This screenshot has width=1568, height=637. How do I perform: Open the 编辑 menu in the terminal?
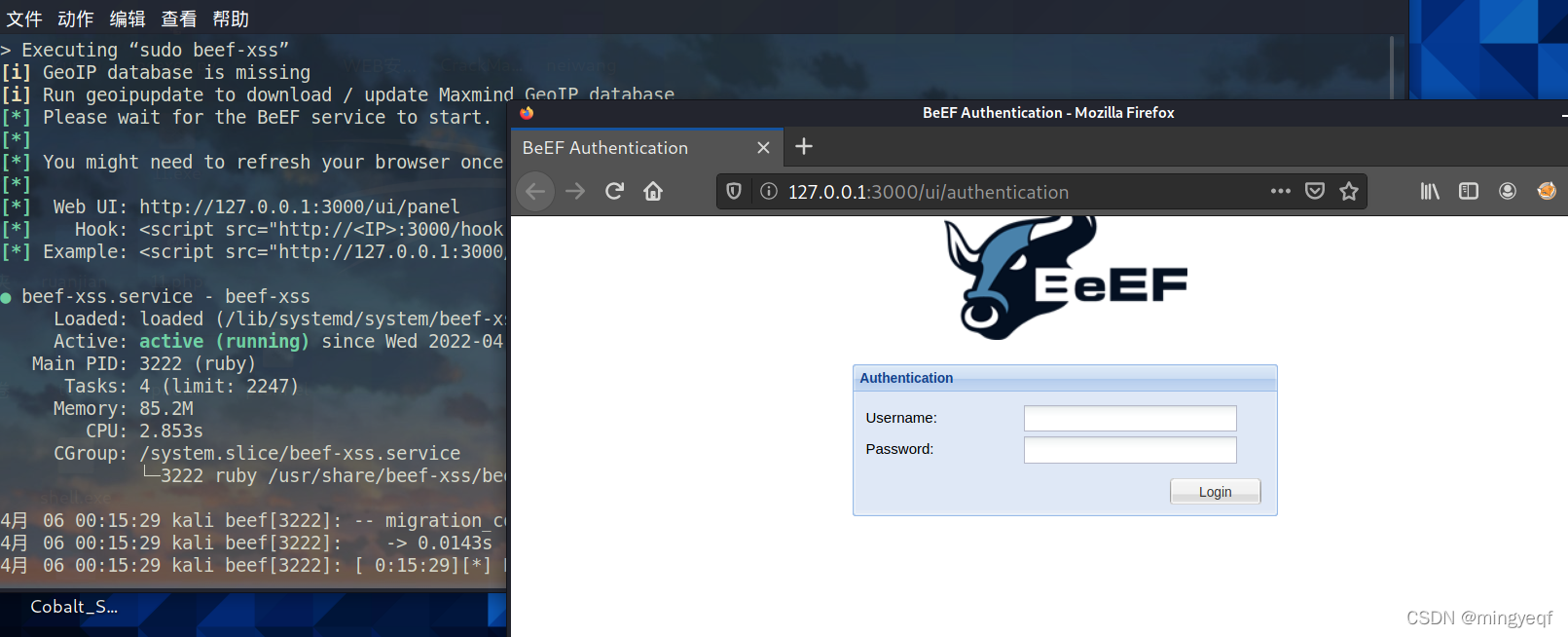pos(127,19)
